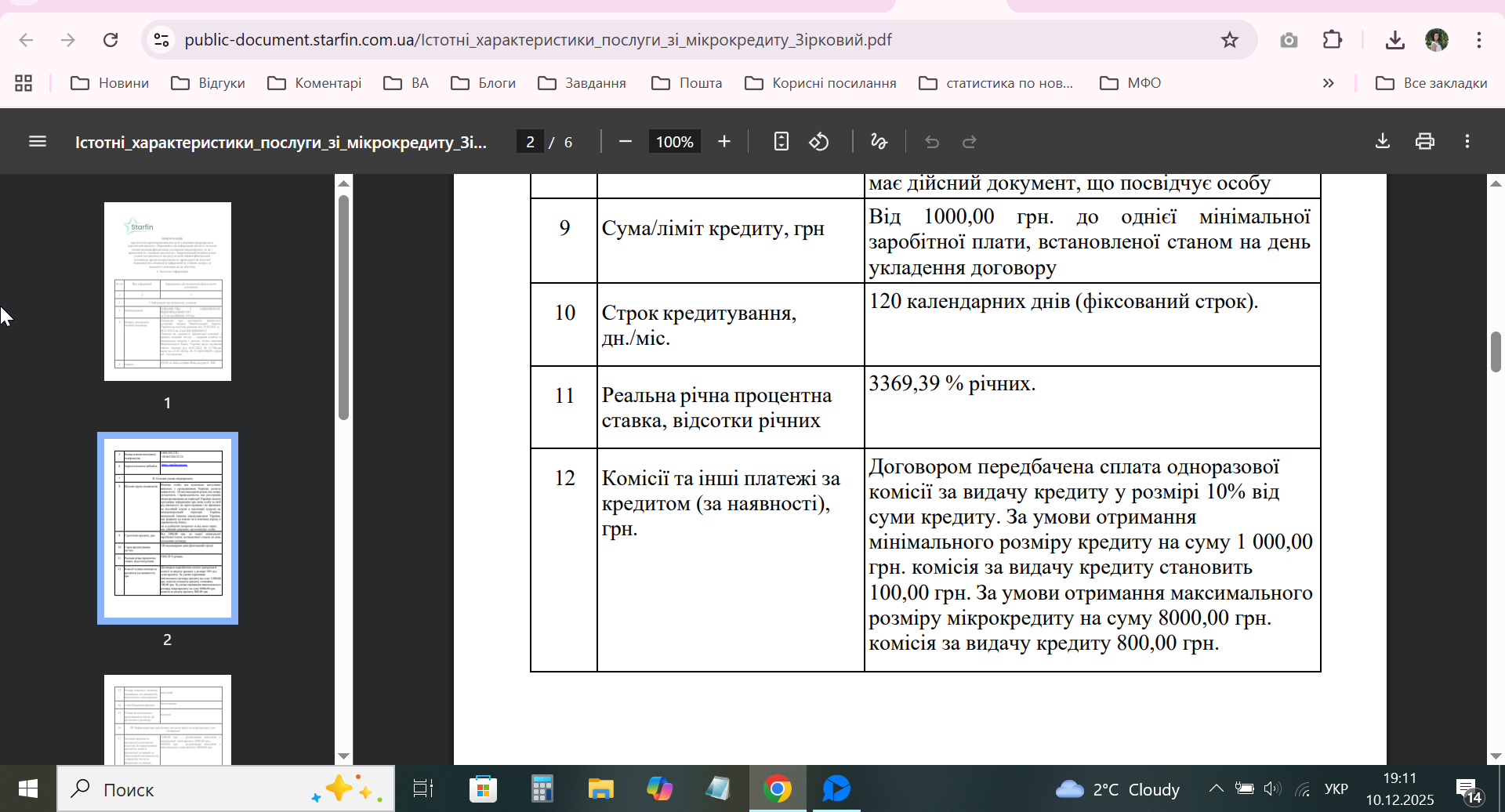Open the Блоги bookmarks folder
The width and height of the screenshot is (1505, 812).
[484, 83]
